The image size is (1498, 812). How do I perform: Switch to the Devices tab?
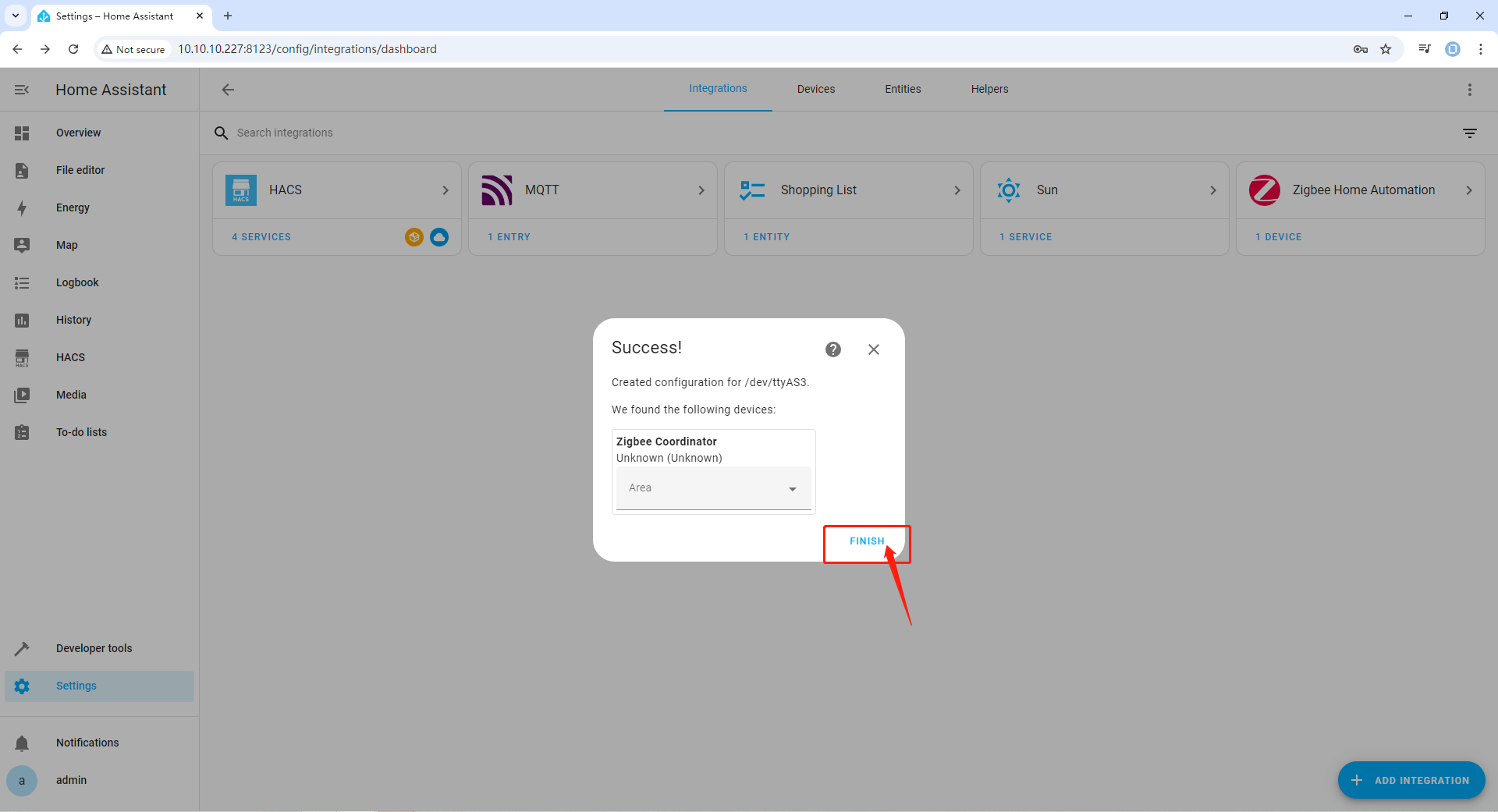click(x=815, y=89)
